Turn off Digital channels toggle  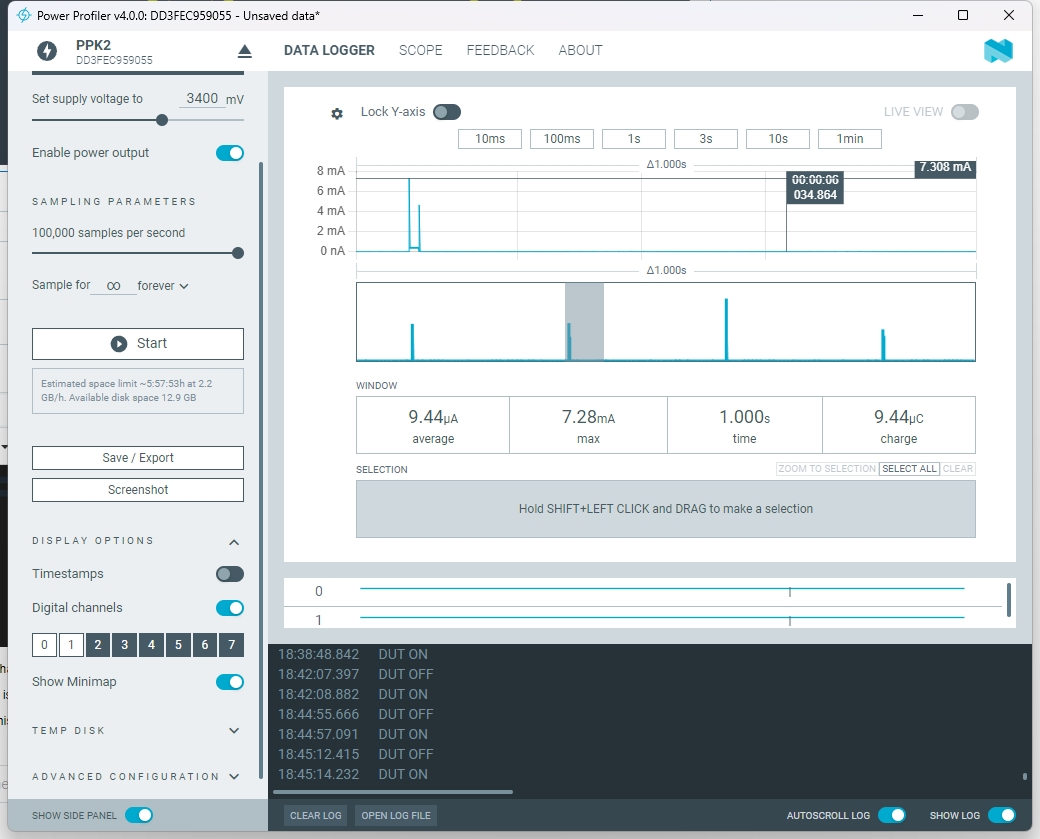[x=229, y=608]
